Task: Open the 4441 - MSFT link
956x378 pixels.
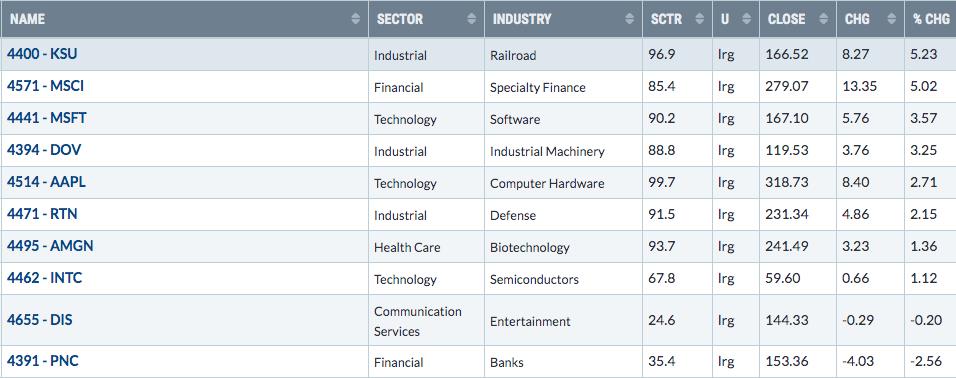Action: click(x=46, y=118)
